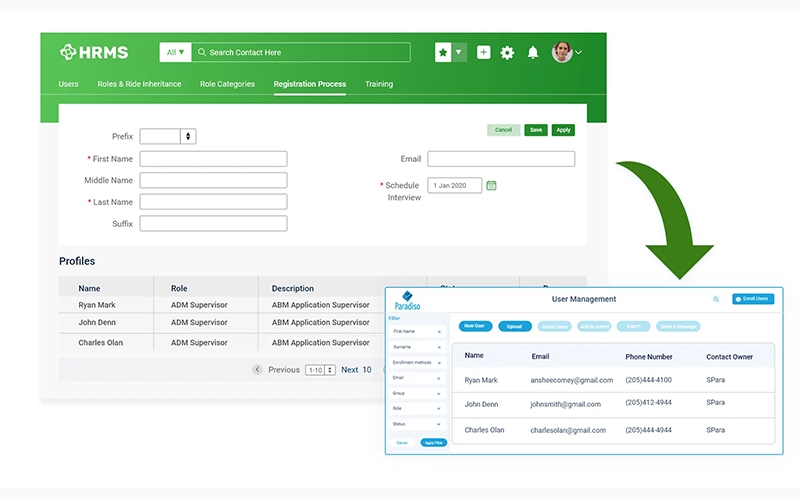Click the Apply Filter button

click(434, 443)
